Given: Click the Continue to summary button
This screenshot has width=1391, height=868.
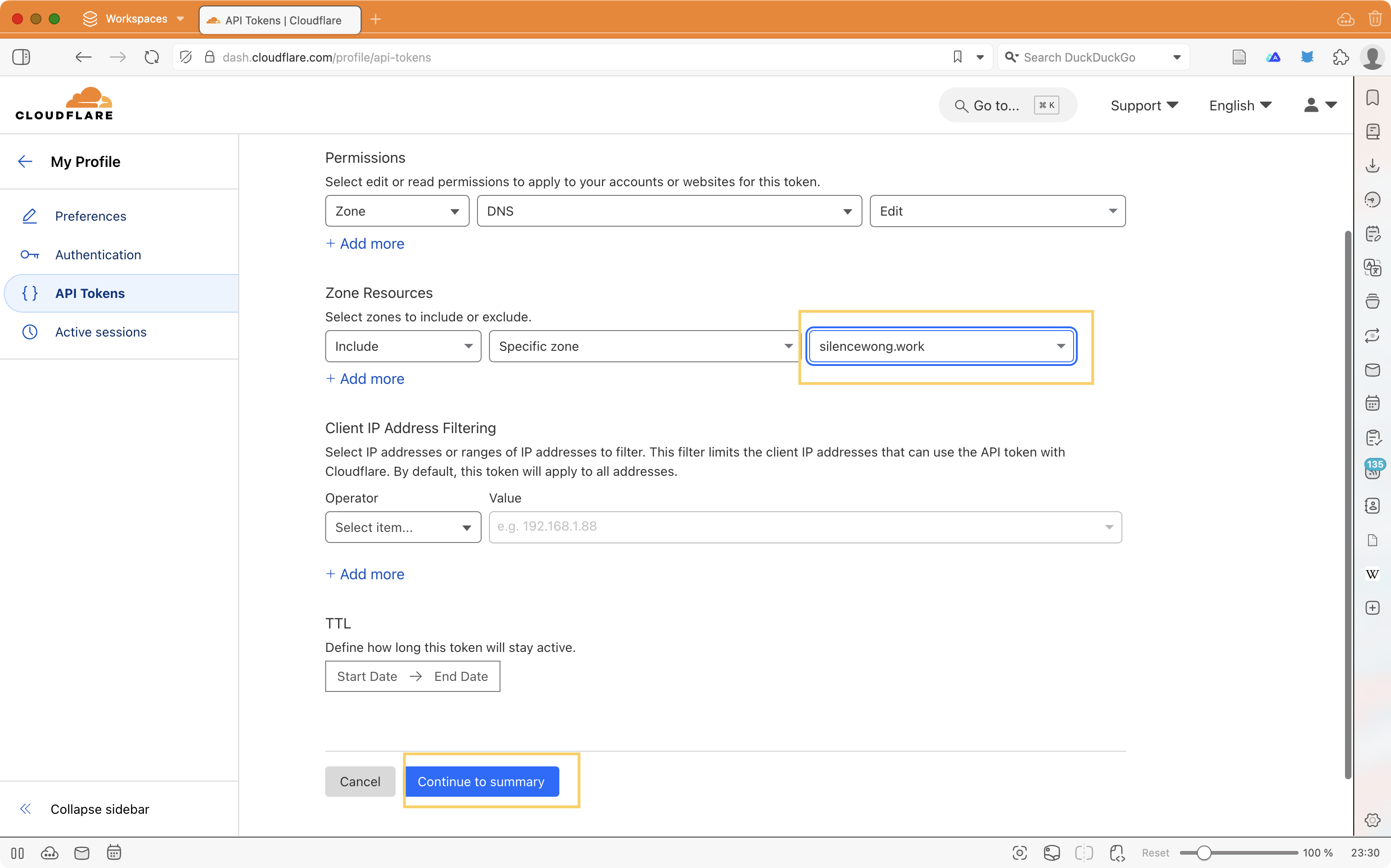Looking at the screenshot, I should coord(481,781).
